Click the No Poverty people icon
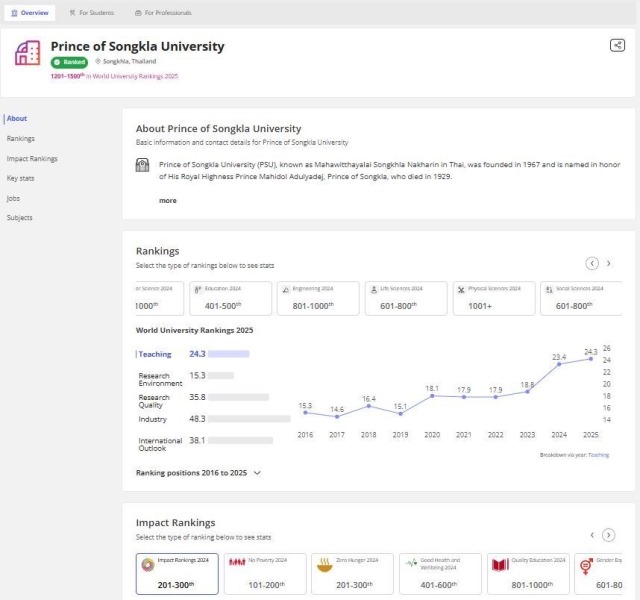The width and height of the screenshot is (640, 600). click(237, 562)
